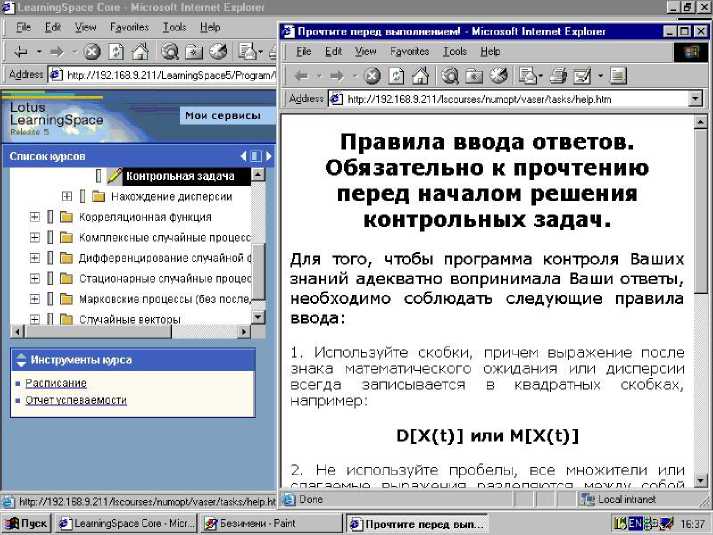Open History icon in Прочтите перед выполнением window toolbar
Screen dimensions: 713x535
point(498,76)
